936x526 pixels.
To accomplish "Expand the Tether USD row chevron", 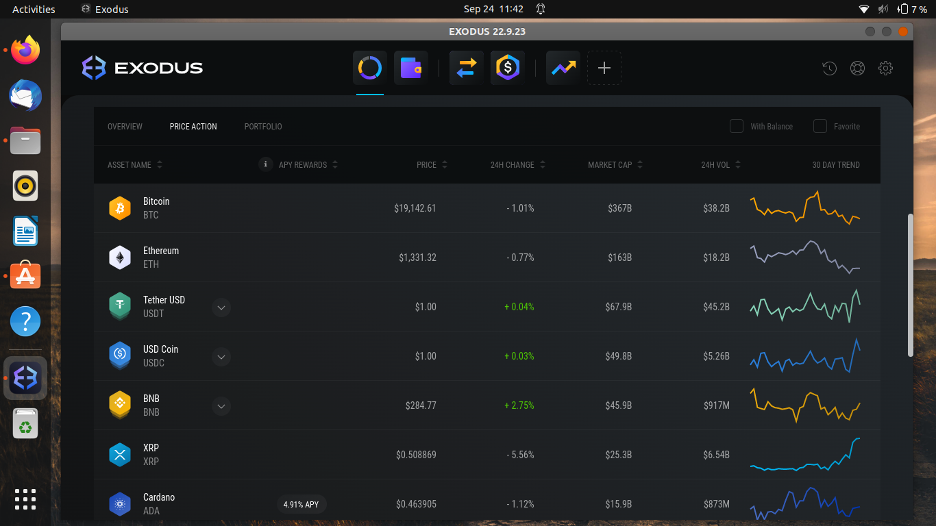I will (221, 307).
